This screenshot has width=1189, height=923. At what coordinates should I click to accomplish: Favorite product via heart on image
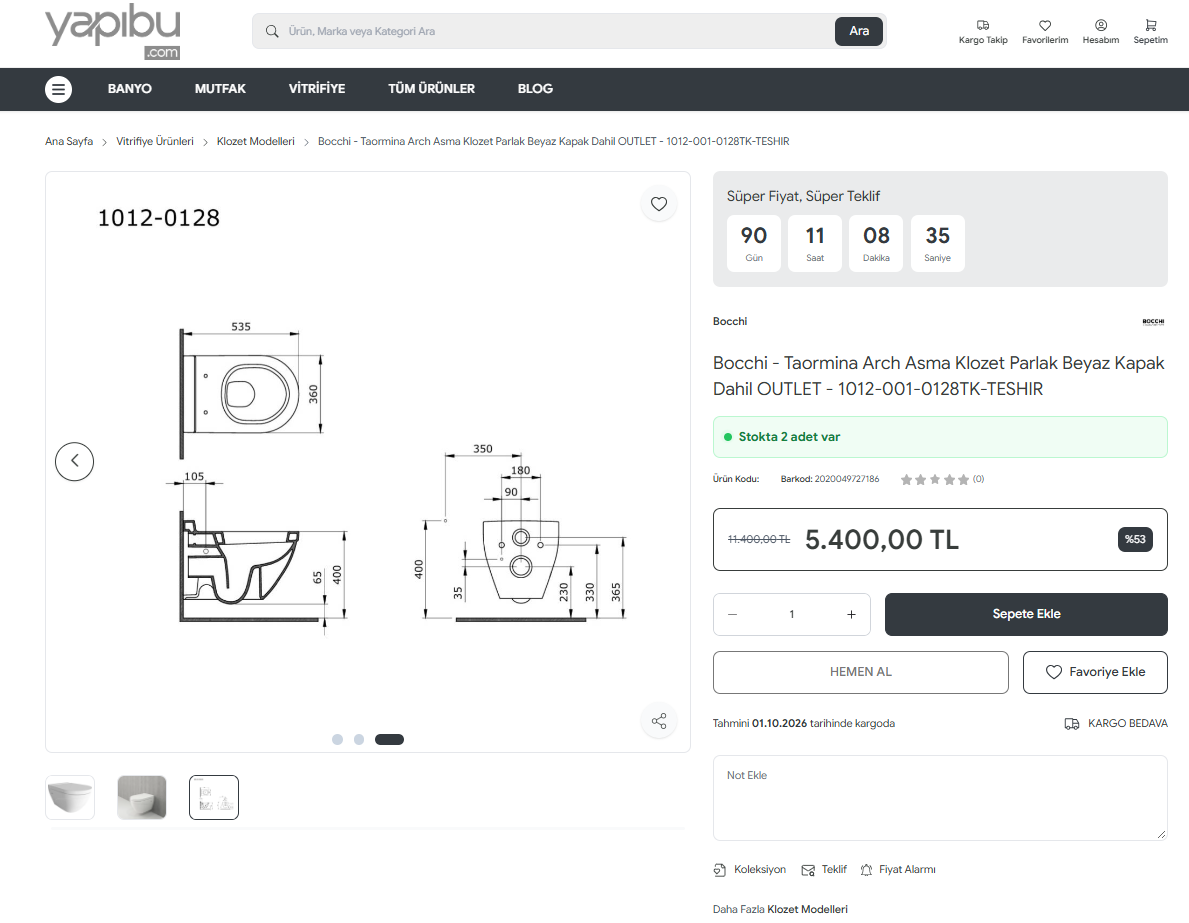[x=659, y=203]
